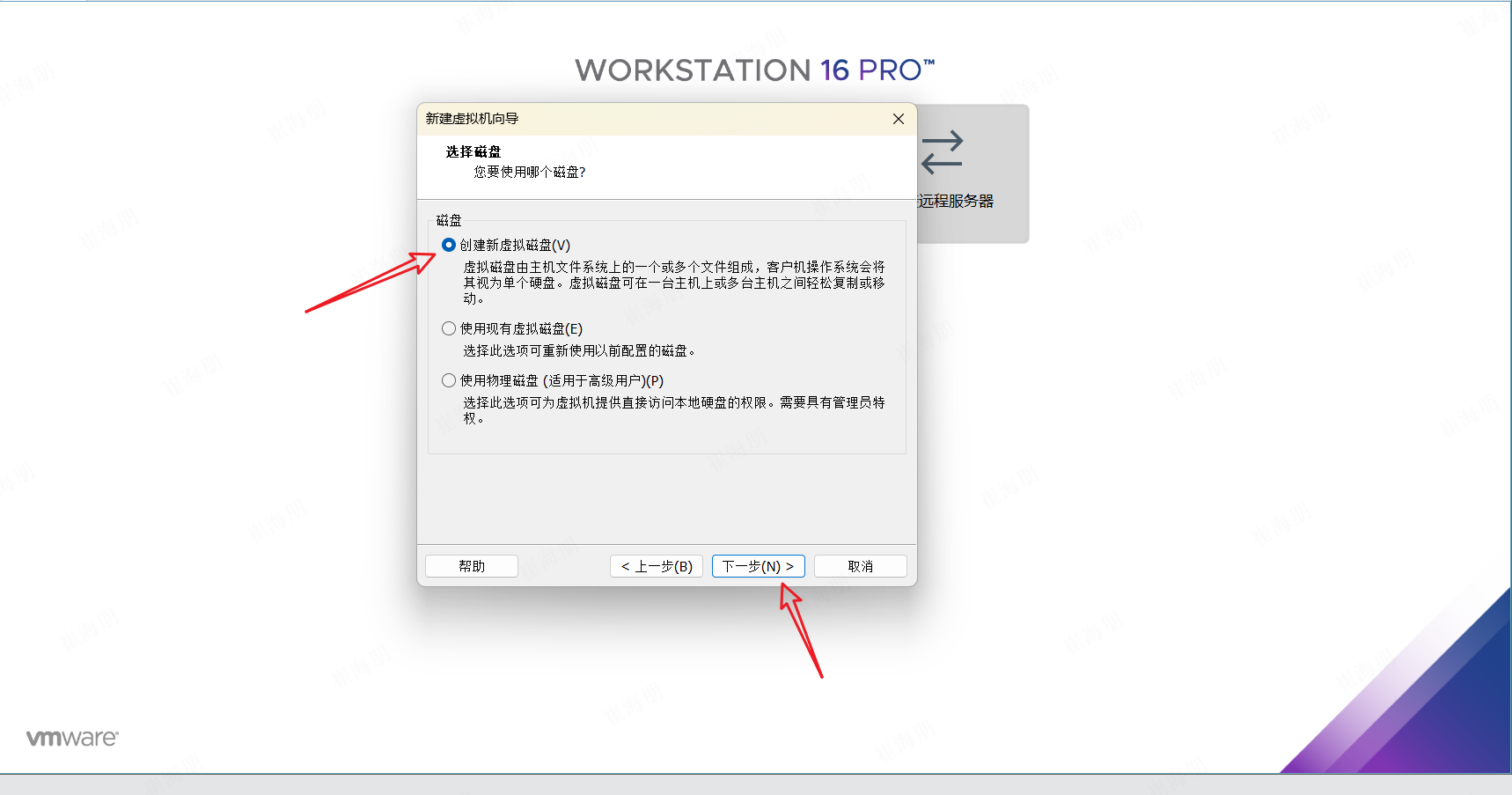1512x795 pixels.
Task: Click the remote server arrows icon
Action: (x=943, y=152)
